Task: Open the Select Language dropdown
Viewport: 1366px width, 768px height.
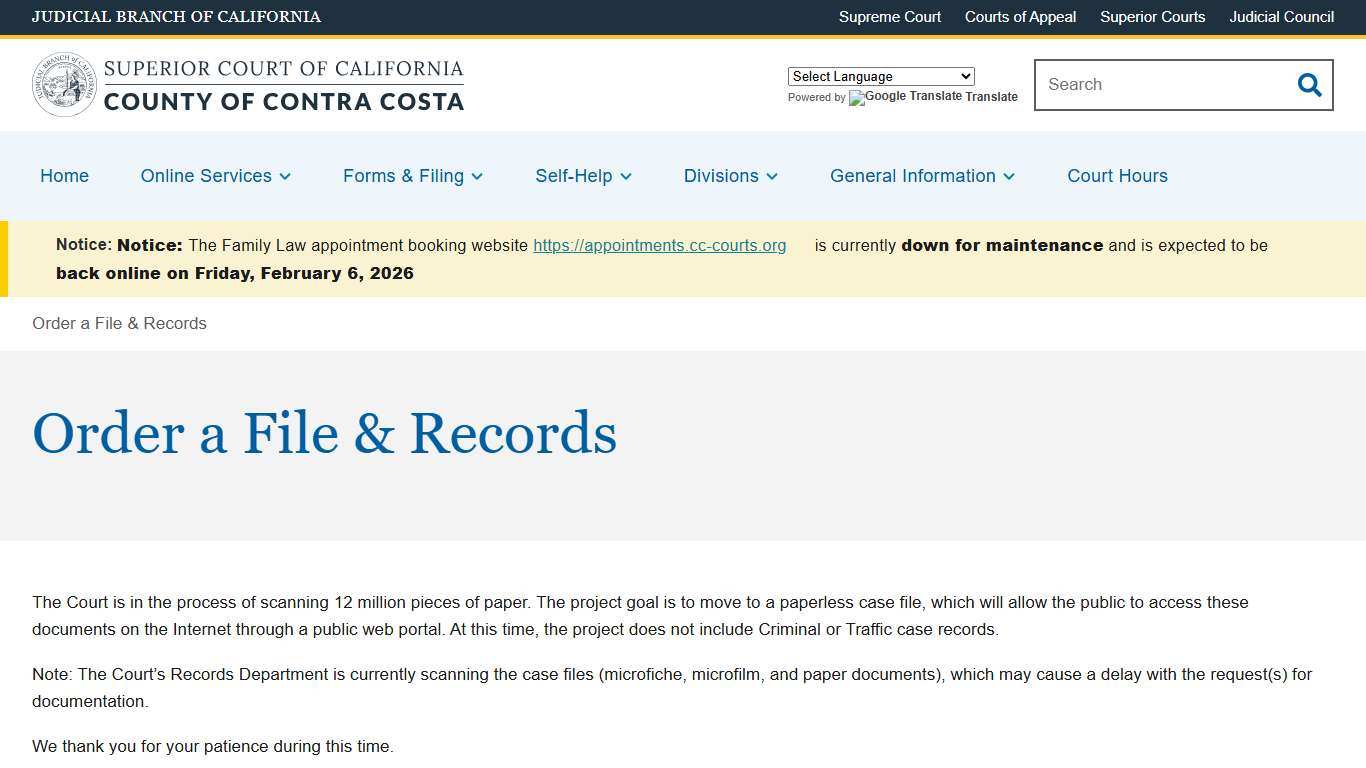Action: tap(880, 76)
